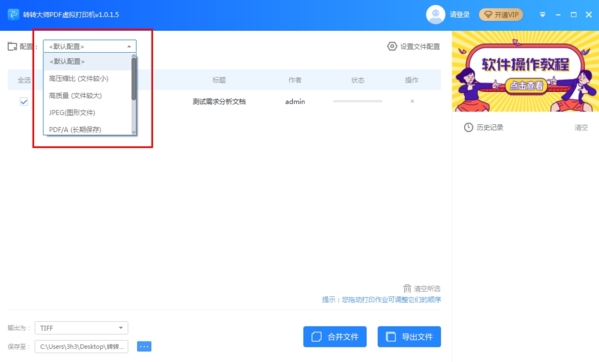Maximize the window
Screen dimensions: 599x362
[573, 15]
